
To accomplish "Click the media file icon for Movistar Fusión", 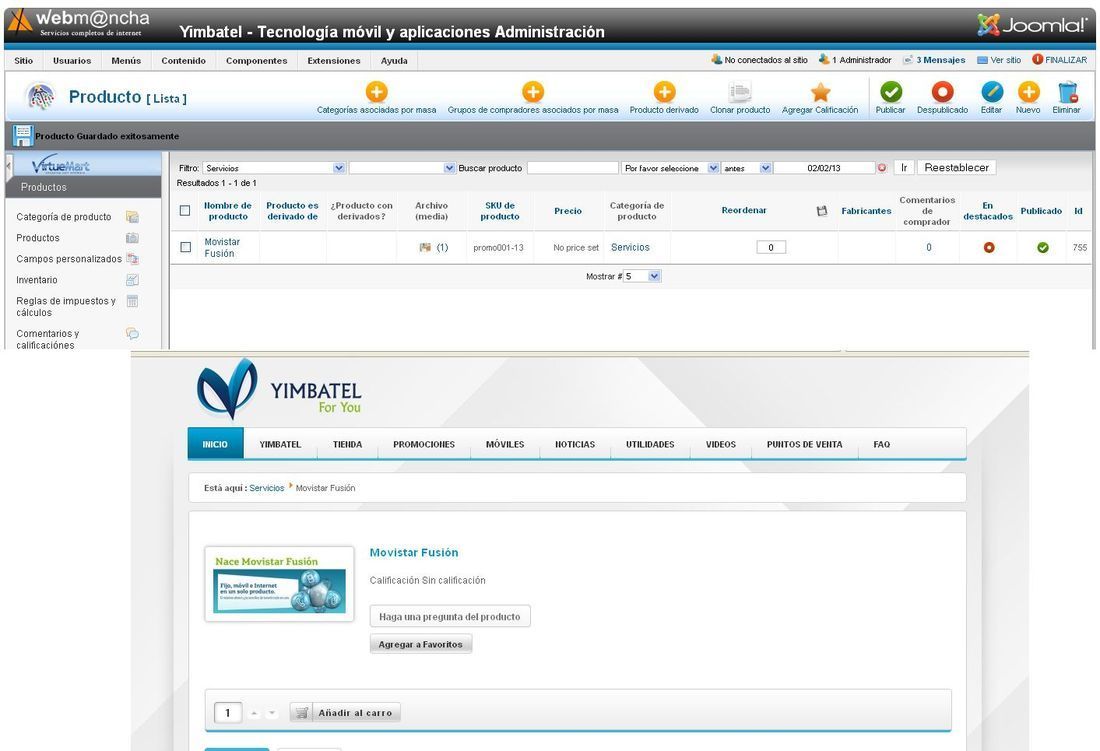I will click(x=424, y=248).
